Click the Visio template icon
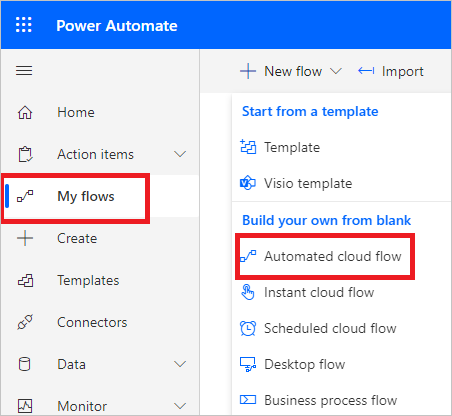Screen dimensions: 452x416 (248, 183)
